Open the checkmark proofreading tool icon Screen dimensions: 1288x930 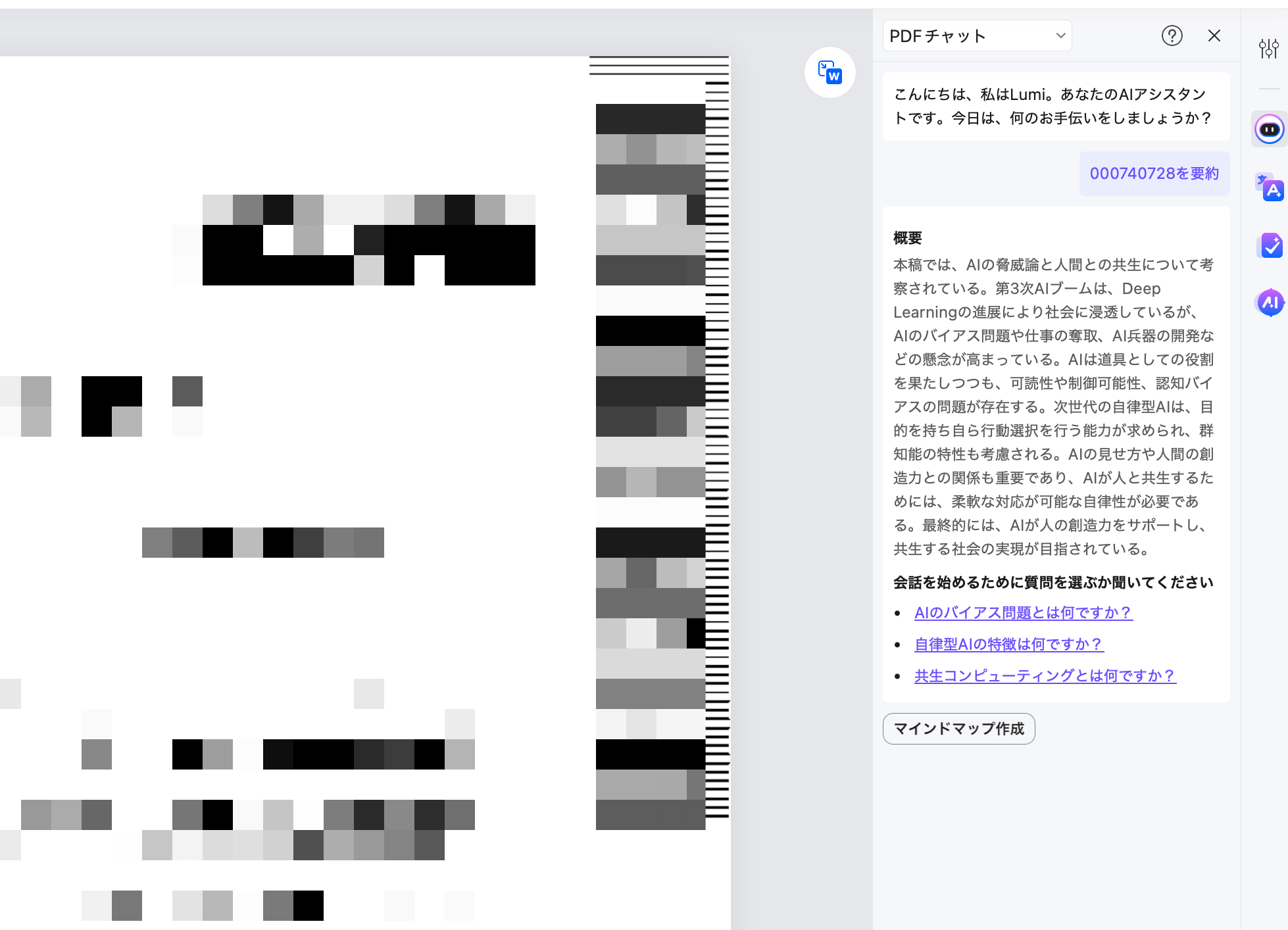(x=1270, y=246)
